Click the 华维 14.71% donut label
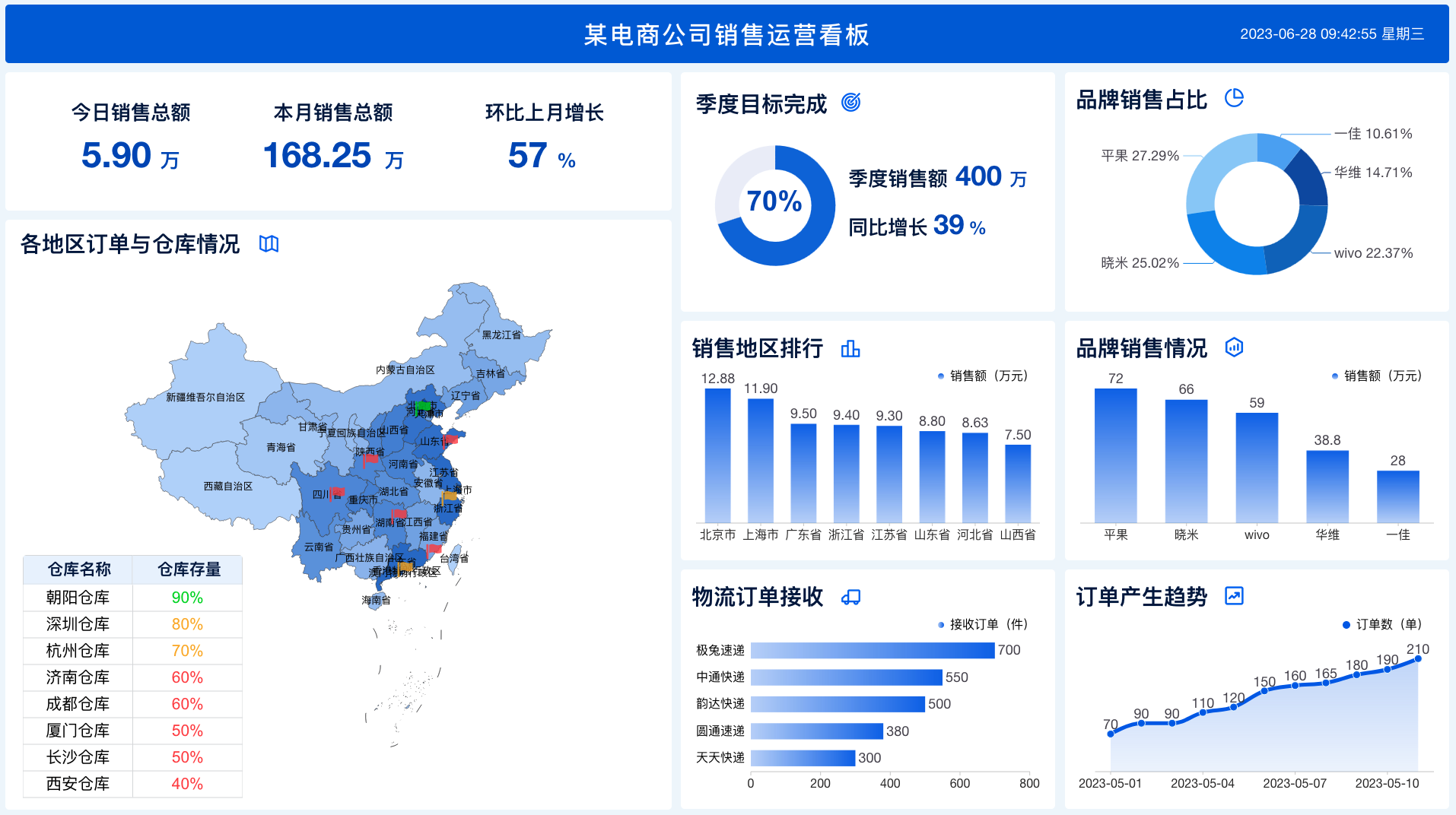1456x815 pixels. tap(1373, 173)
